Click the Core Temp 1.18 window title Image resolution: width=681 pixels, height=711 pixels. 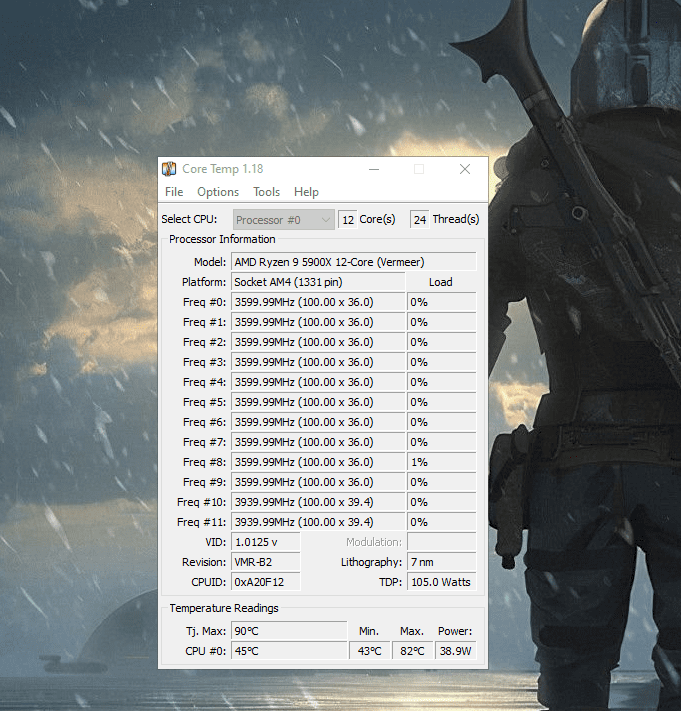click(223, 169)
